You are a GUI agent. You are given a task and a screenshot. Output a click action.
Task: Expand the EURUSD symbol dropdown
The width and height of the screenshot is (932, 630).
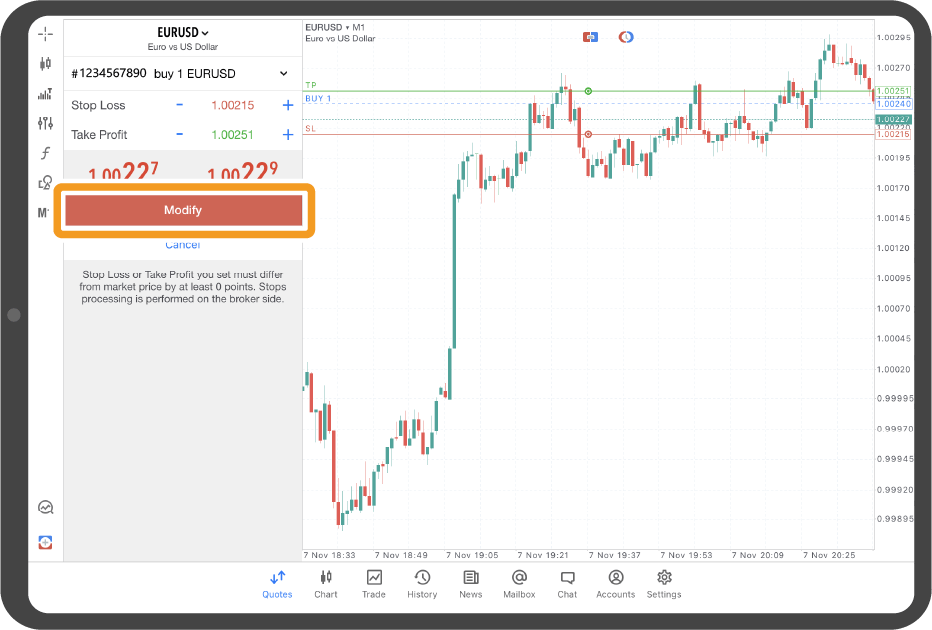tap(183, 33)
